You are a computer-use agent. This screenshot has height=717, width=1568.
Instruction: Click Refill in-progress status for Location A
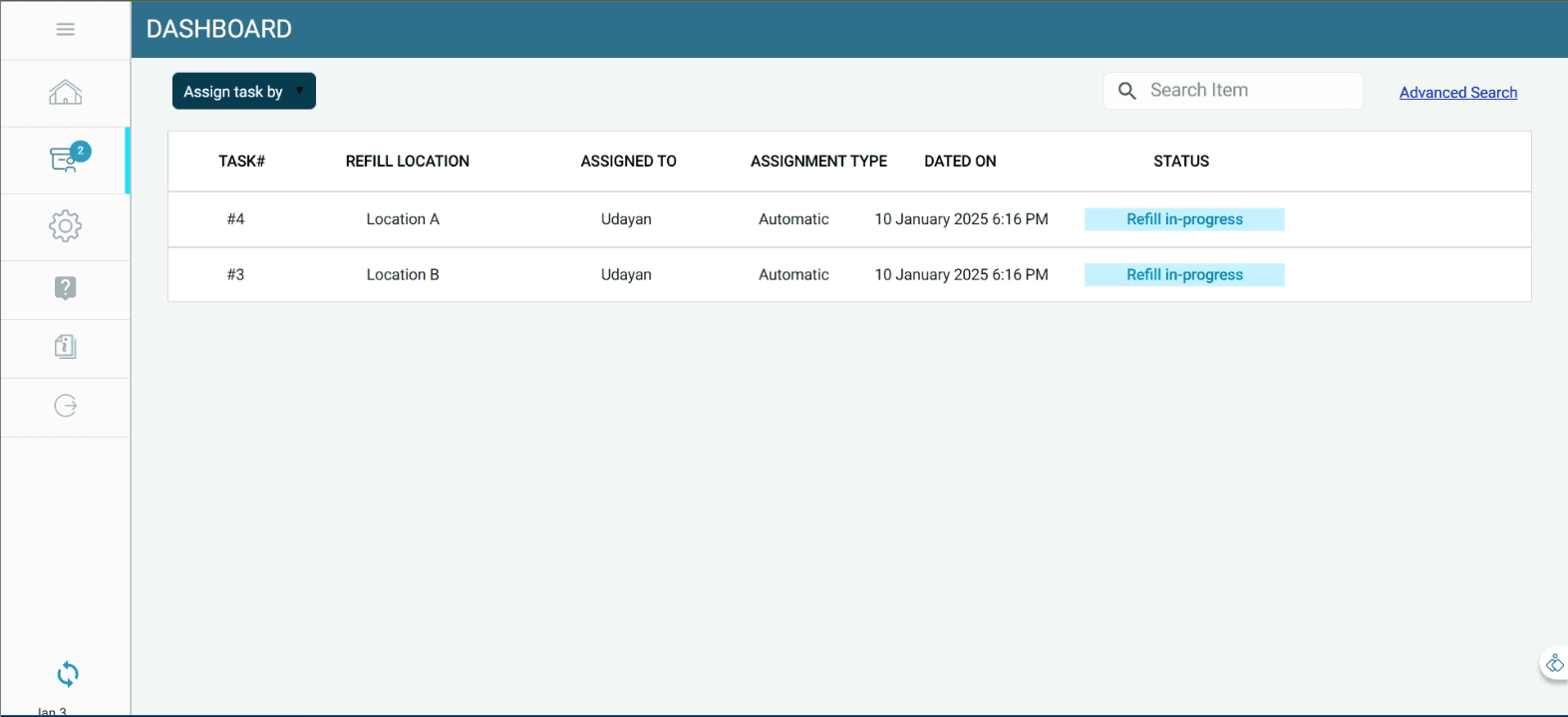1184,219
